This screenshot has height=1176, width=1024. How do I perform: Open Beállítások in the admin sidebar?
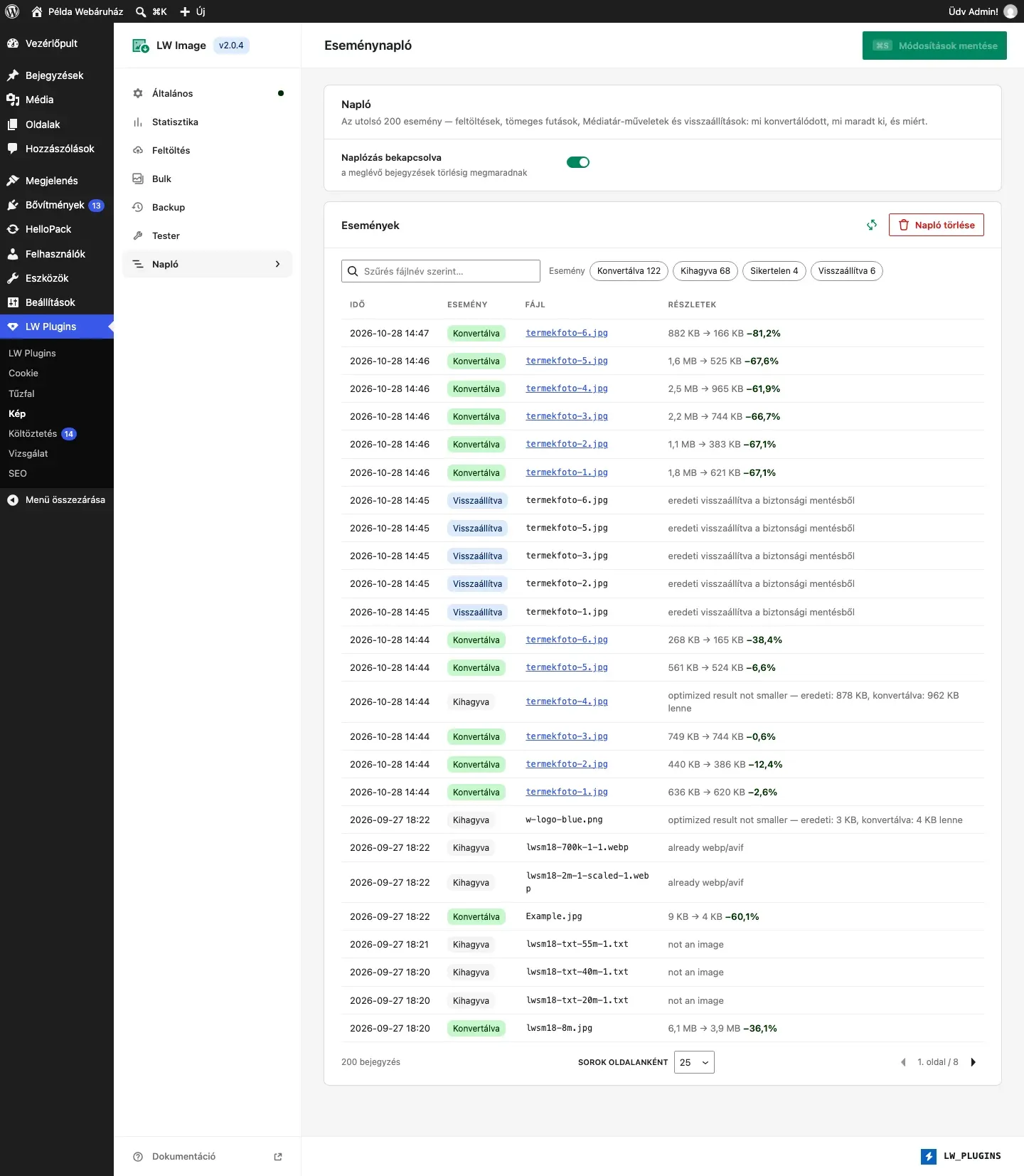coord(57,302)
